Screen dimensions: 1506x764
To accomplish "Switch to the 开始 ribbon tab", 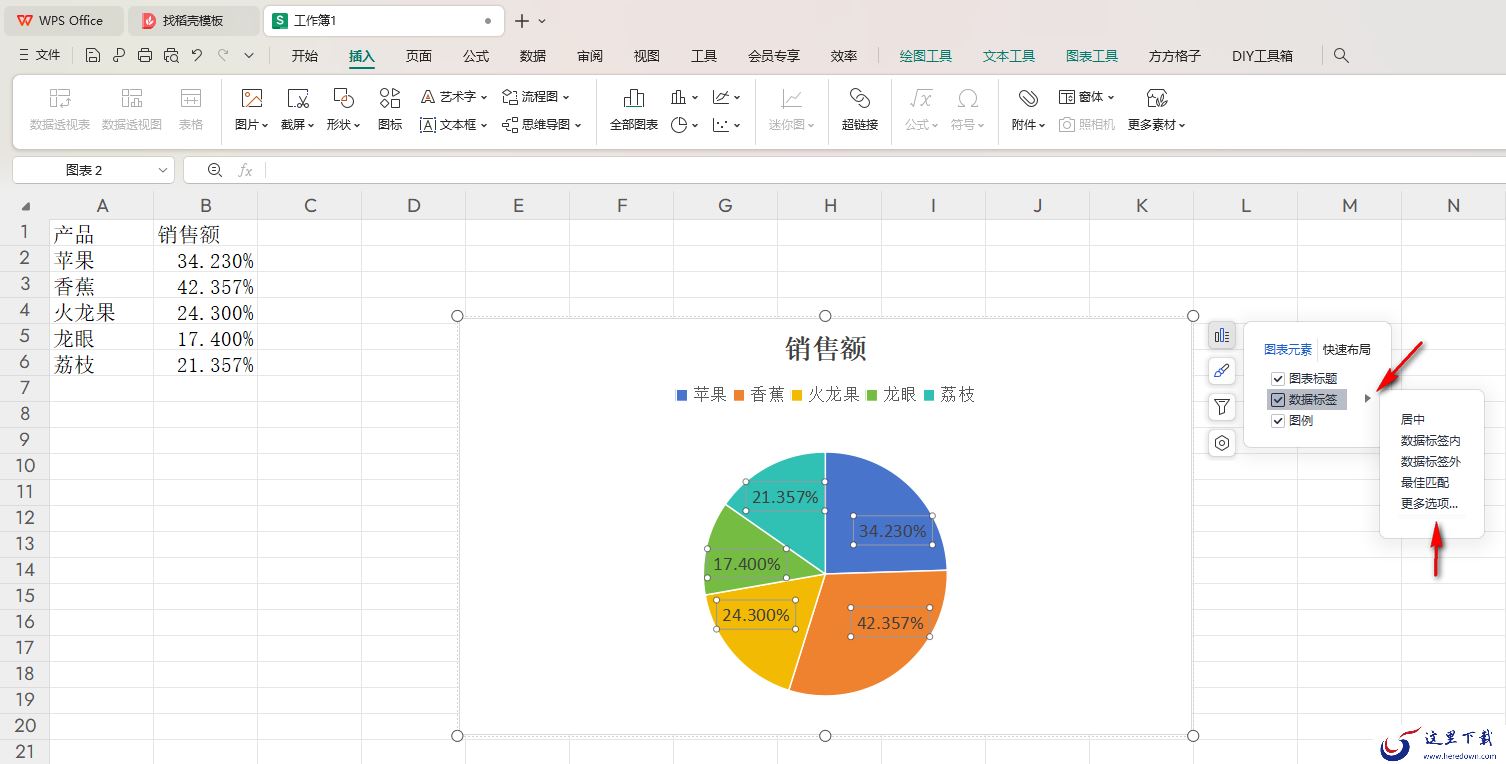I will (305, 56).
